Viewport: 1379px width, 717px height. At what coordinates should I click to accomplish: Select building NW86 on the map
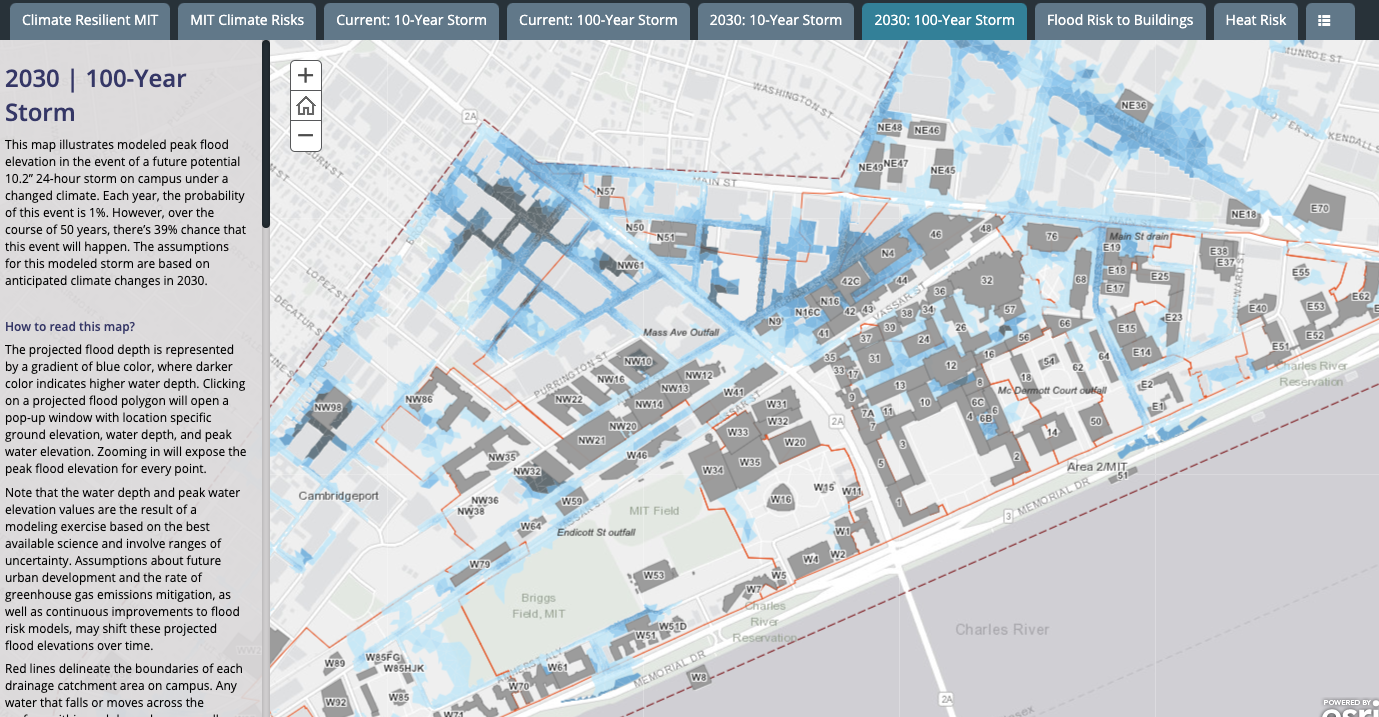click(x=420, y=400)
